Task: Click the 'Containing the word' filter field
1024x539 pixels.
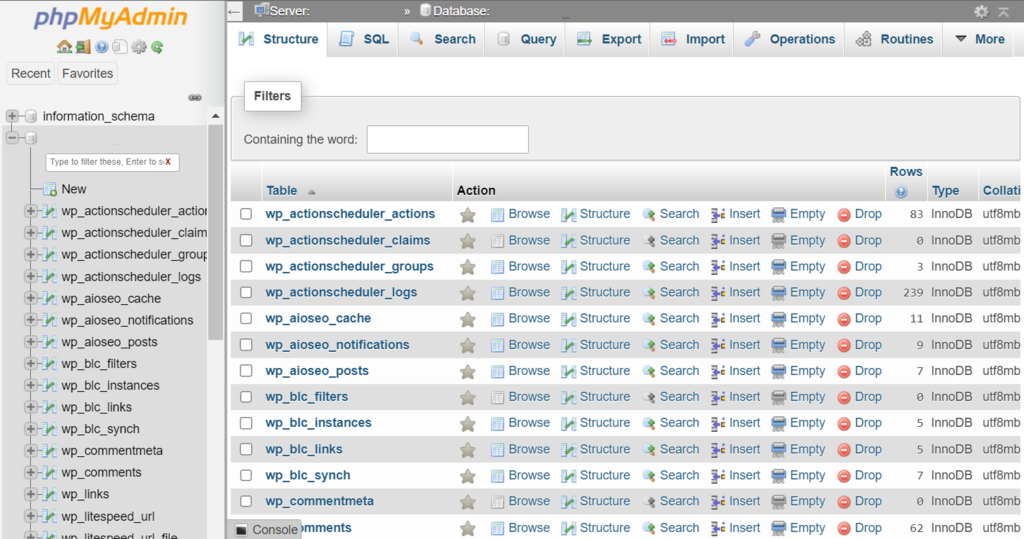Action: pyautogui.click(x=447, y=139)
